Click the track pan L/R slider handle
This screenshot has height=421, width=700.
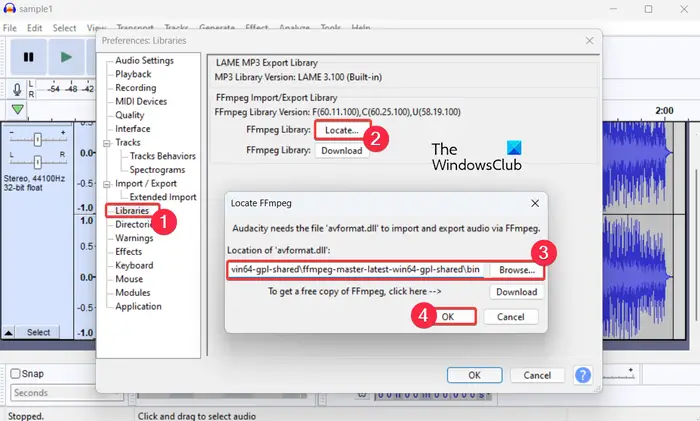tap(38, 162)
